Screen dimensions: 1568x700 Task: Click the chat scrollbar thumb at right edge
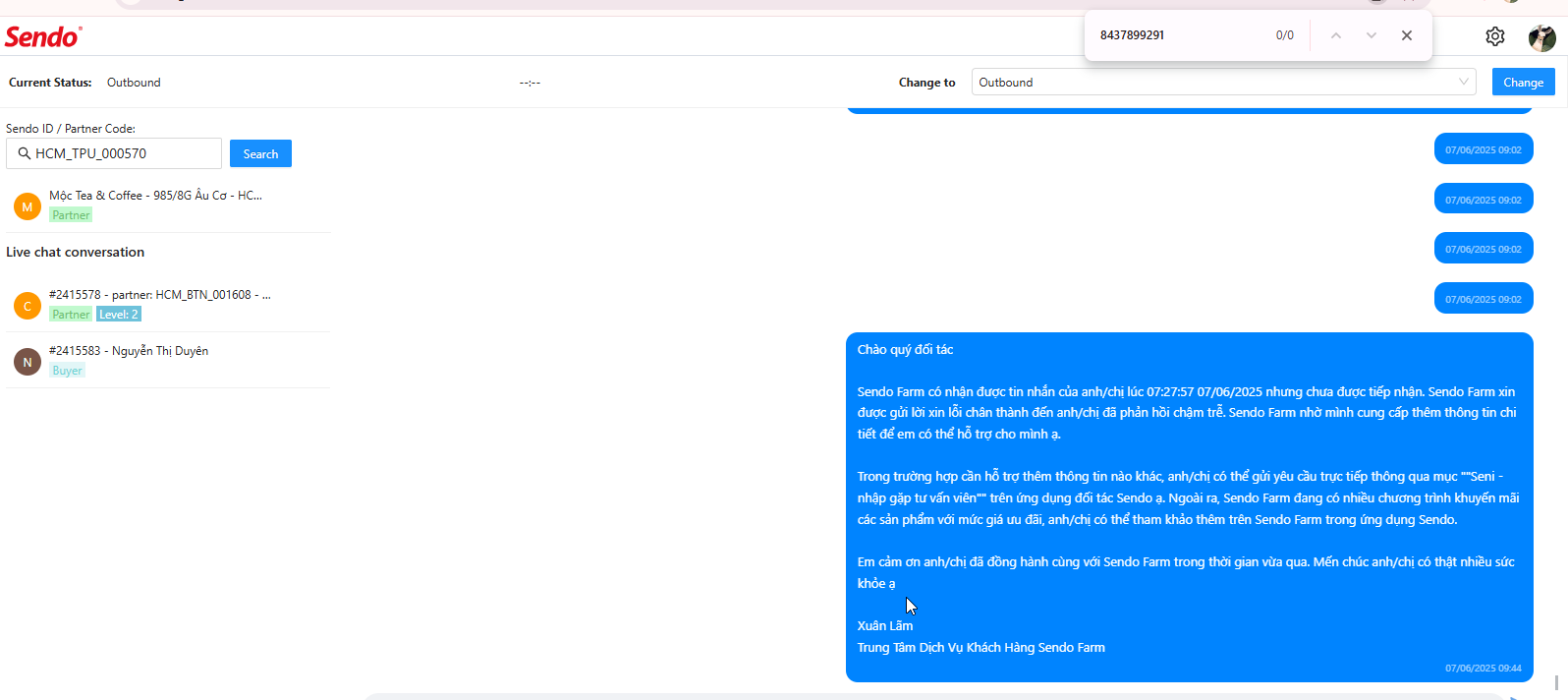(x=1557, y=681)
